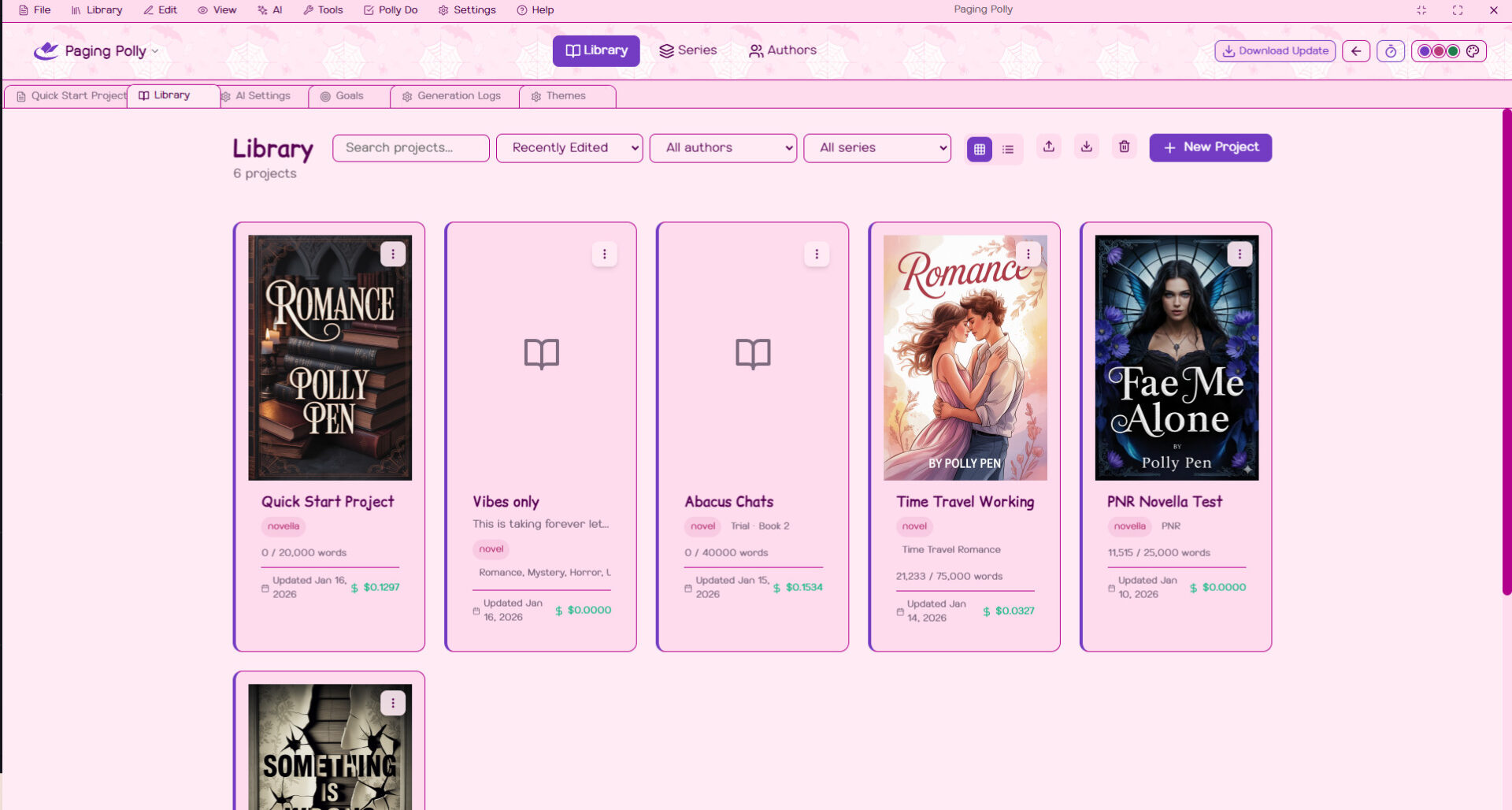The width and height of the screenshot is (1512, 810).
Task: Click the timer icon in header
Action: point(1391,51)
